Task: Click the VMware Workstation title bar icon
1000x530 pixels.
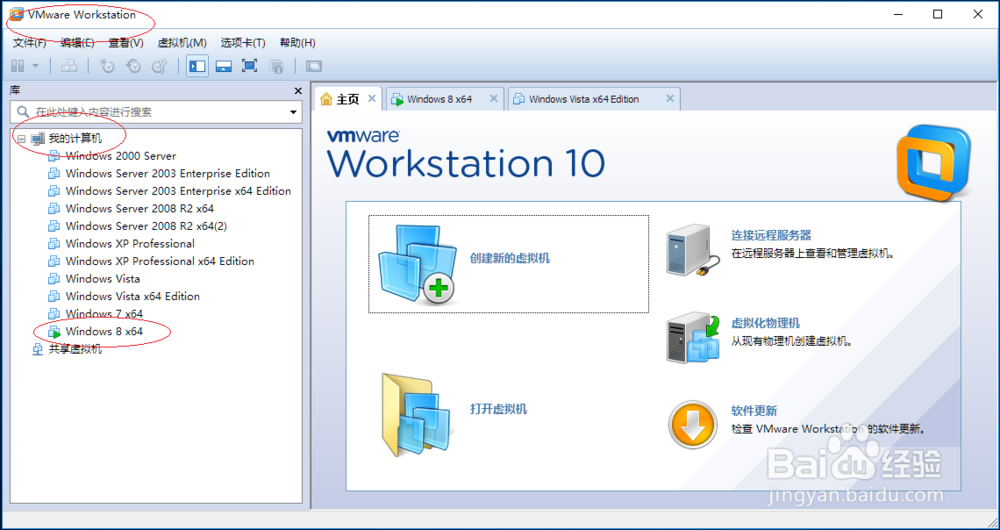Action: (16, 15)
